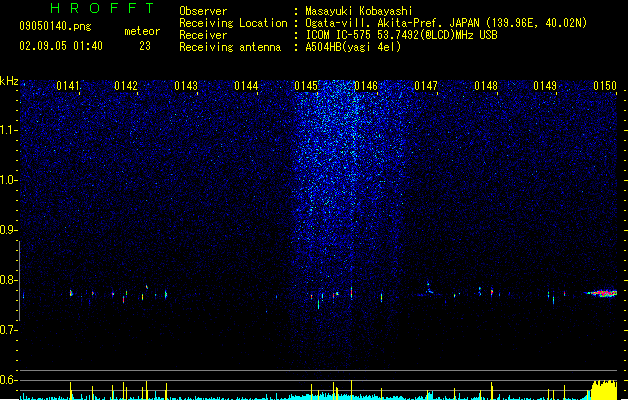Viewport: 629px width, 400px height.
Task: Click the date stamp 02.09.05 01:40
Action: 61,46
